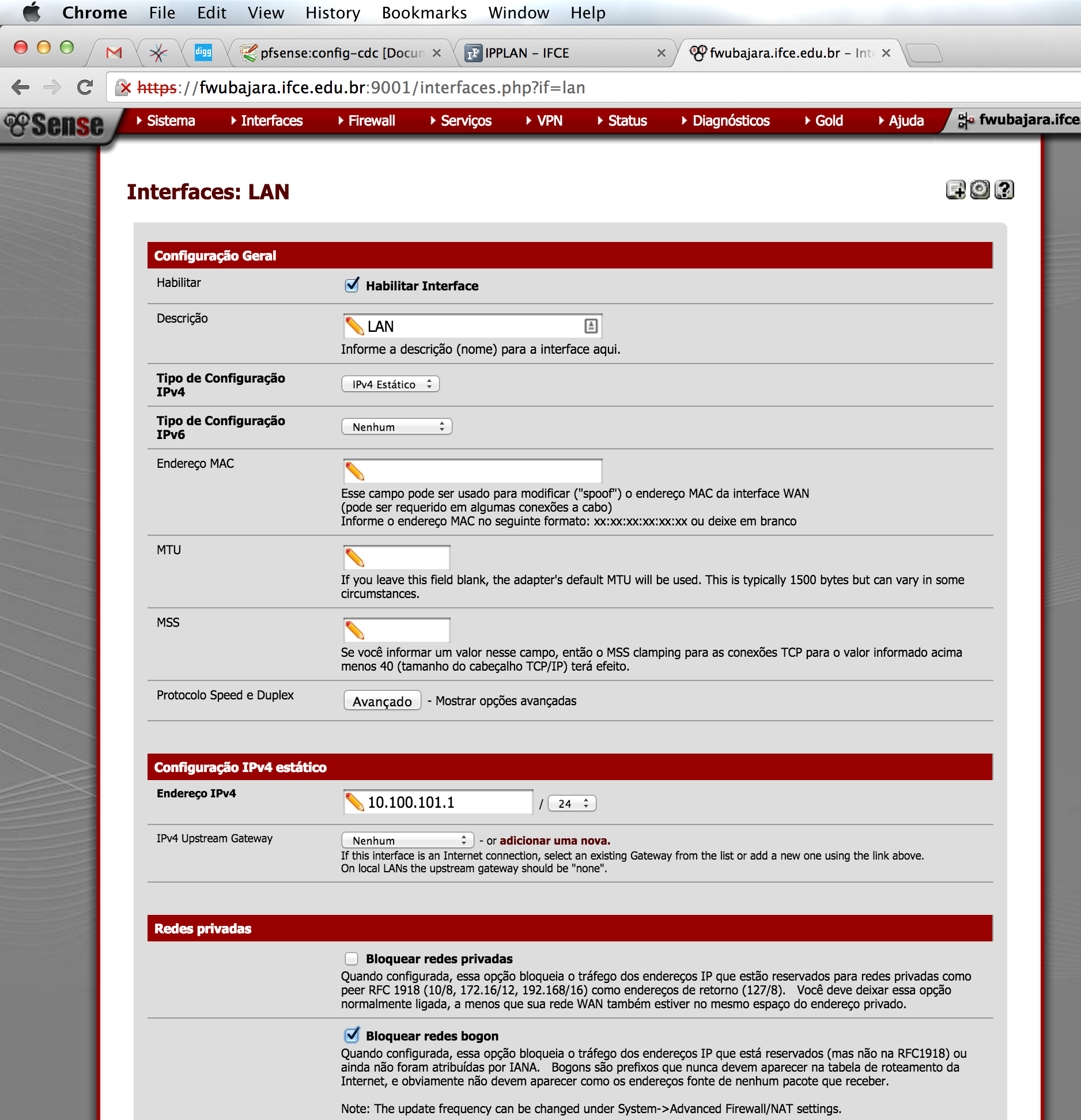Close the fwubajara.ifce.edu.br tab

(886, 53)
